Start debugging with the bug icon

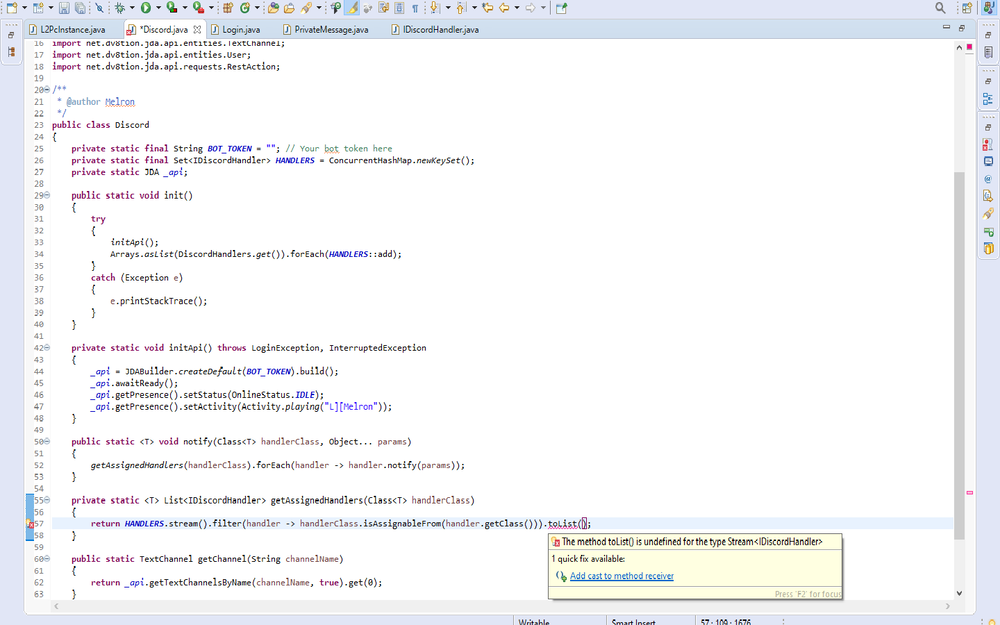tap(119, 8)
